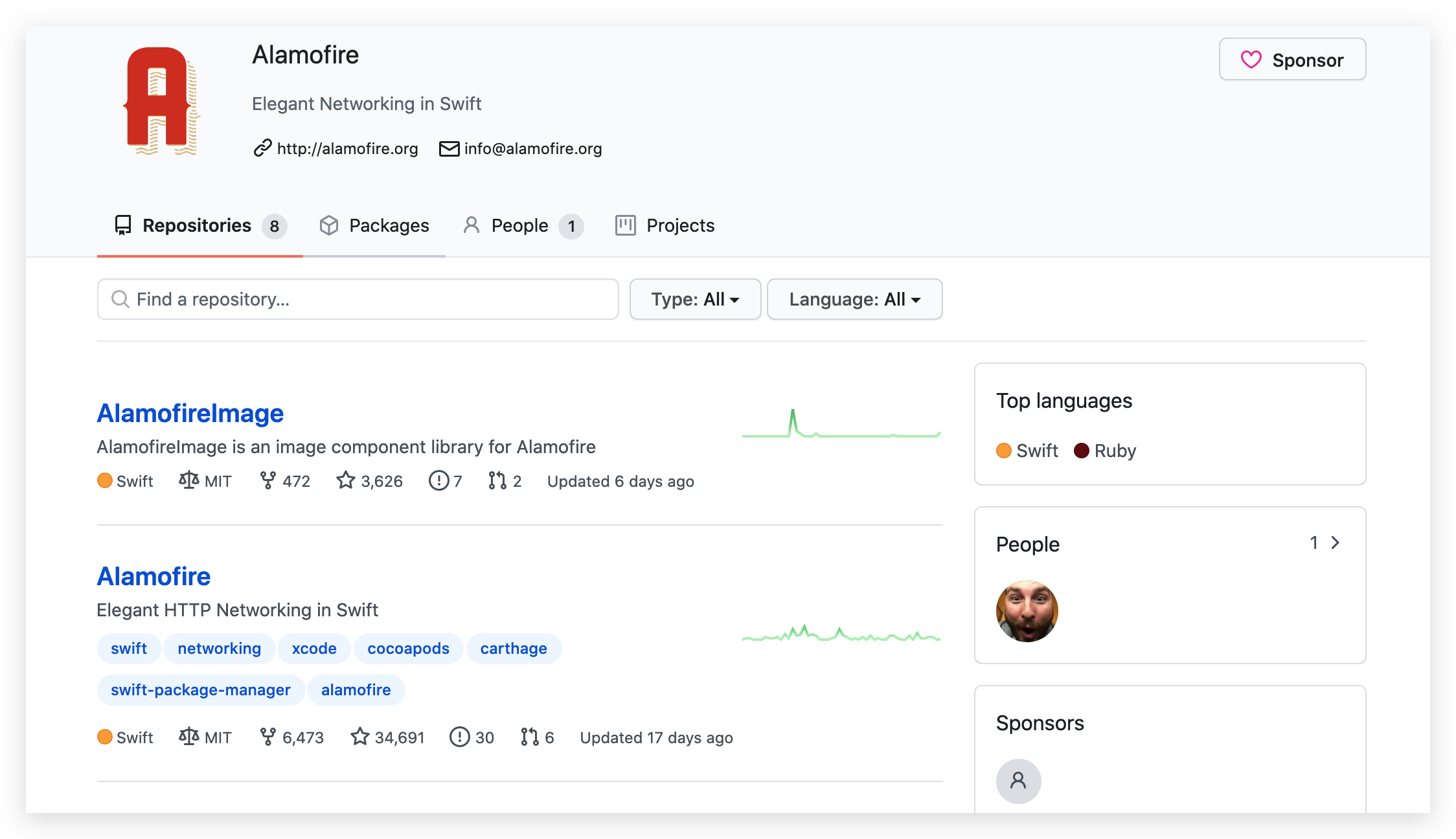The width and height of the screenshot is (1456, 839).
Task: Click the http://alamofire.org website link
Action: pos(347,148)
